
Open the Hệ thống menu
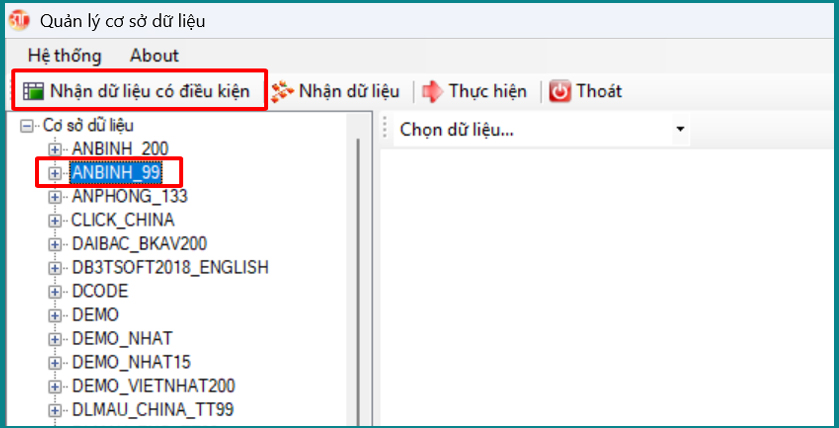64,55
